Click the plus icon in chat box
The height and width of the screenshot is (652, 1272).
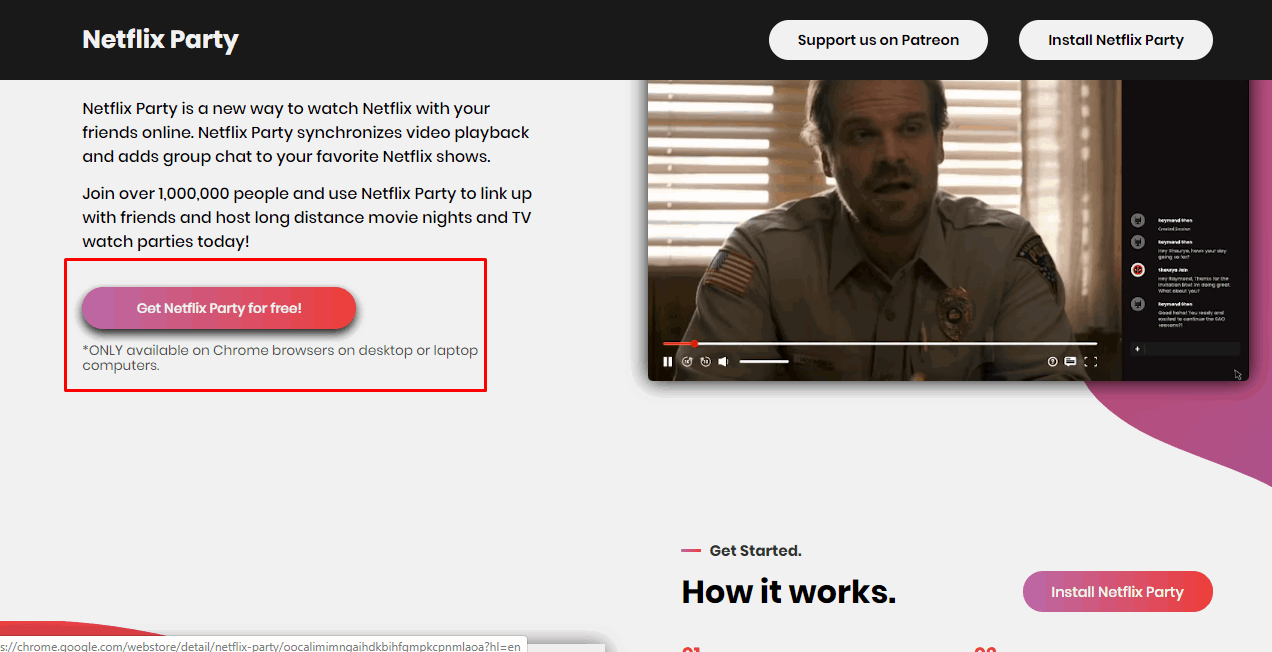tap(1137, 349)
